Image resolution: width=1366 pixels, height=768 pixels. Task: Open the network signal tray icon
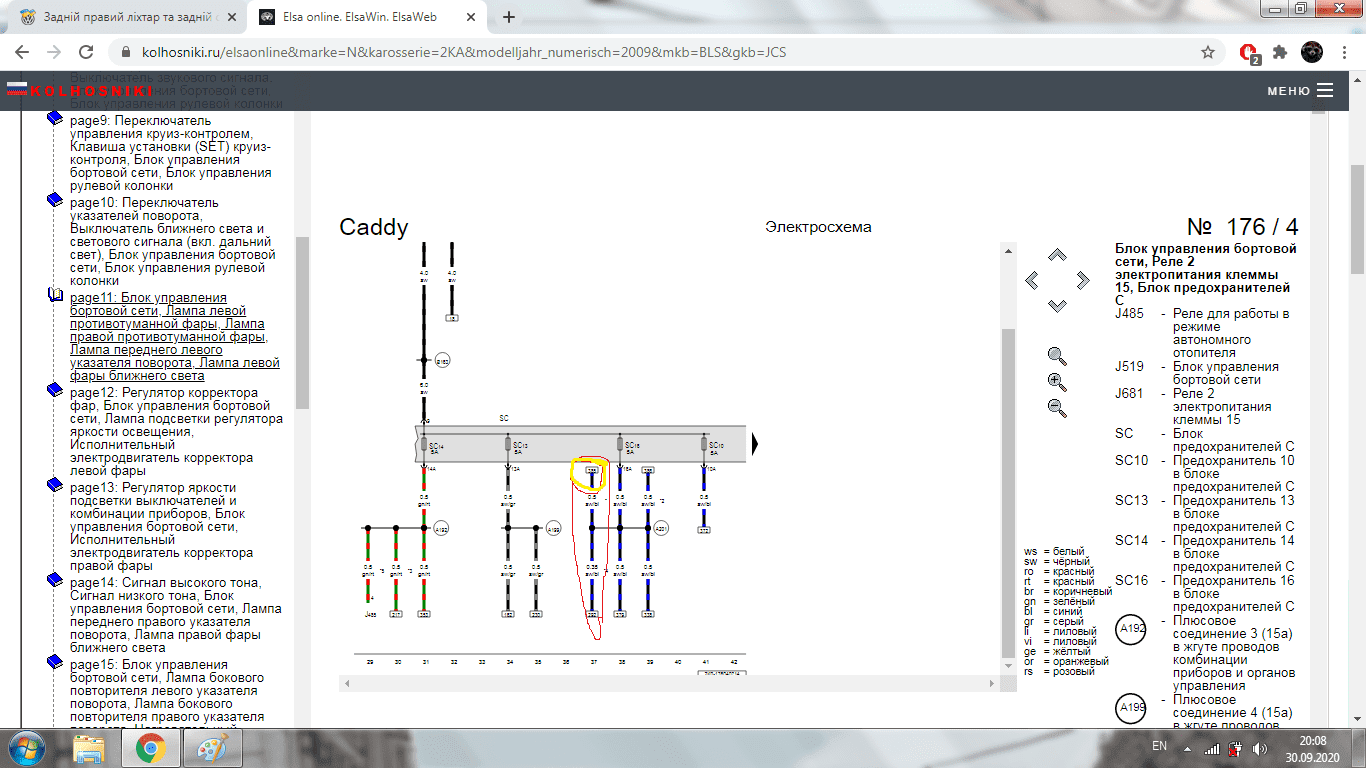click(1212, 747)
